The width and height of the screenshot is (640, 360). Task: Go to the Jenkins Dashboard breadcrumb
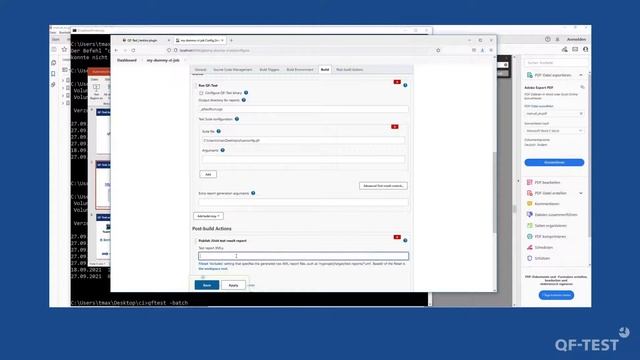127,60
